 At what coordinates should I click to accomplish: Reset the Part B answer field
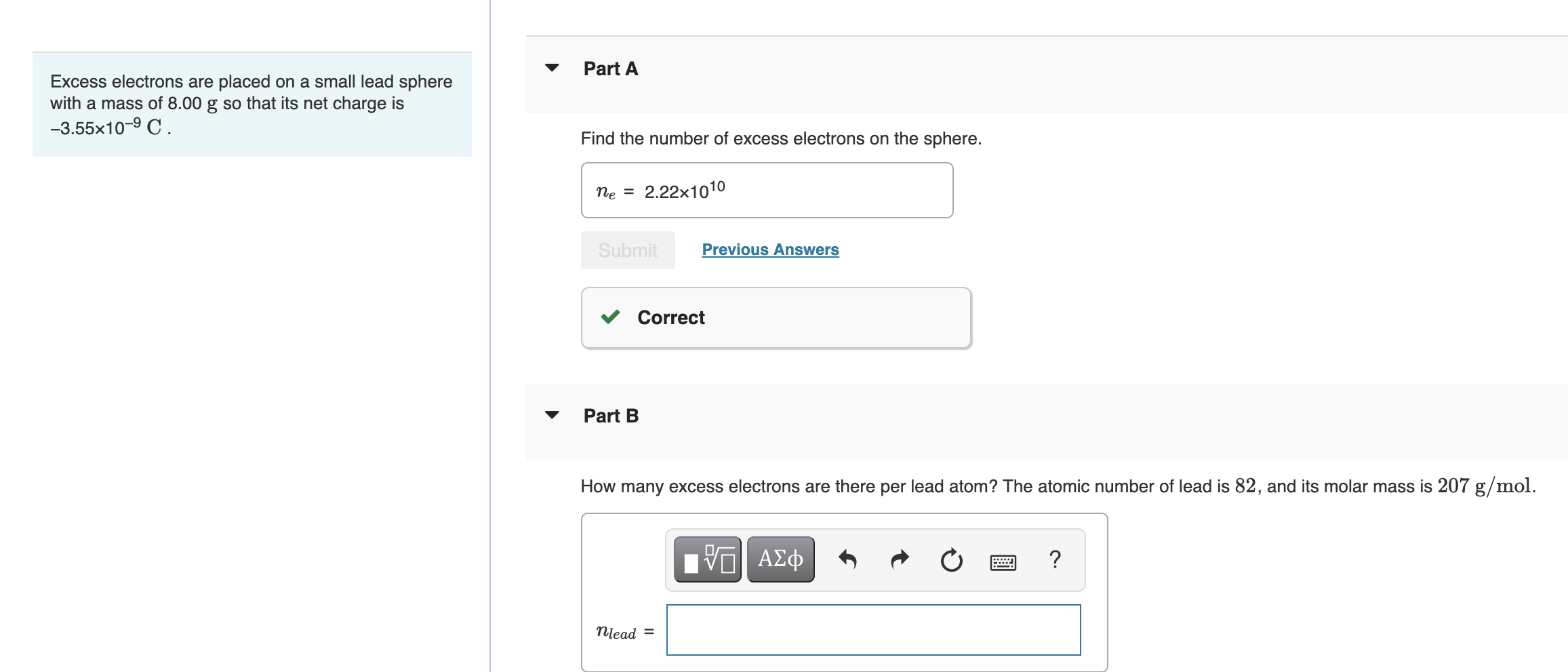[951, 560]
